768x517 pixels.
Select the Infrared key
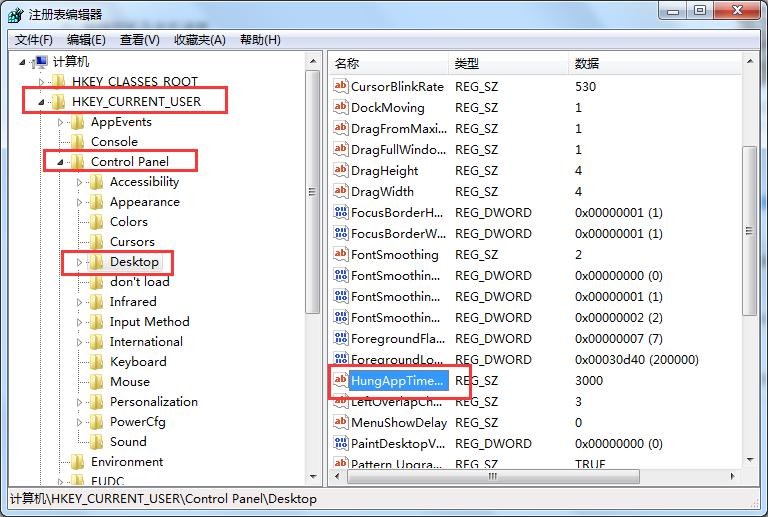[133, 302]
